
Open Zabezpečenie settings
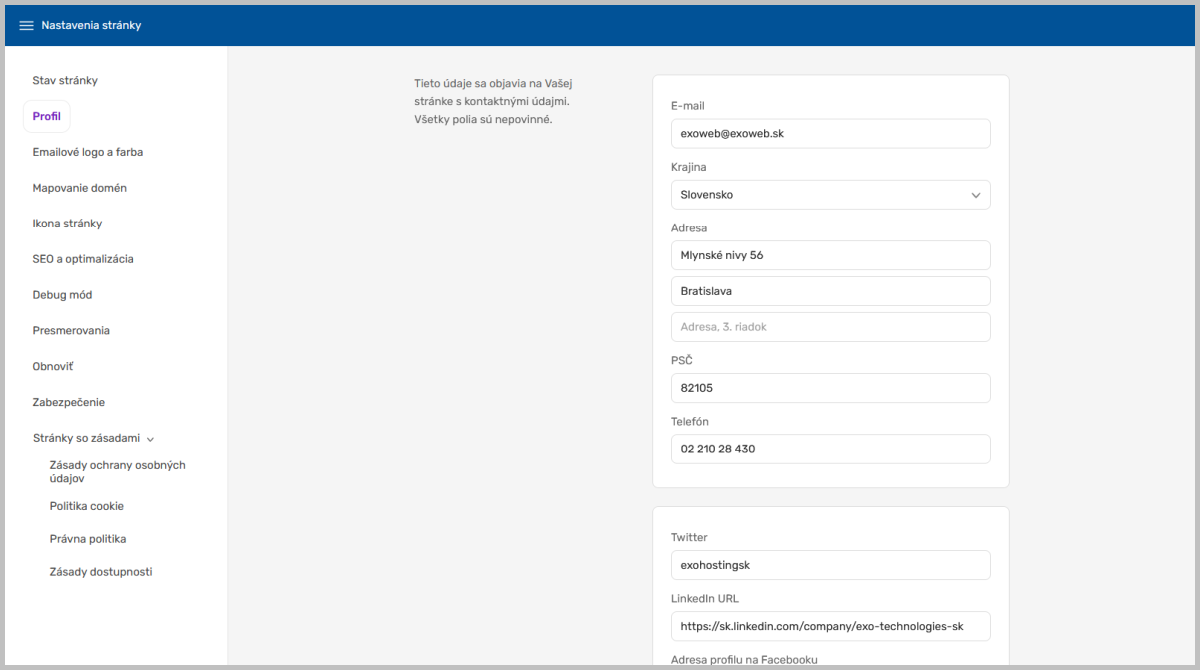68,402
